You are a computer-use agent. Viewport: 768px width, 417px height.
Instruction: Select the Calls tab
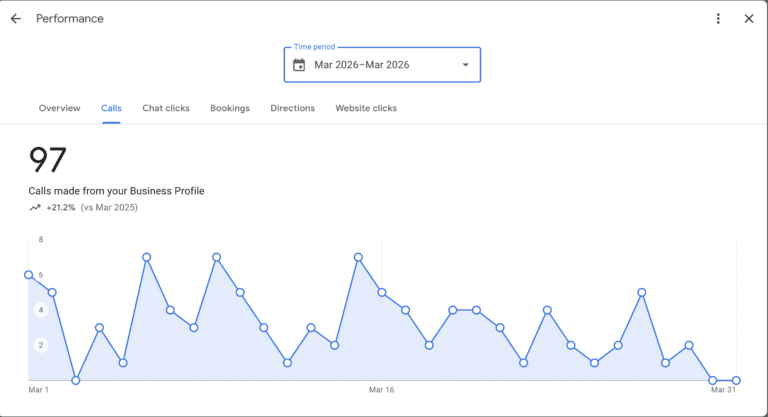tap(111, 108)
